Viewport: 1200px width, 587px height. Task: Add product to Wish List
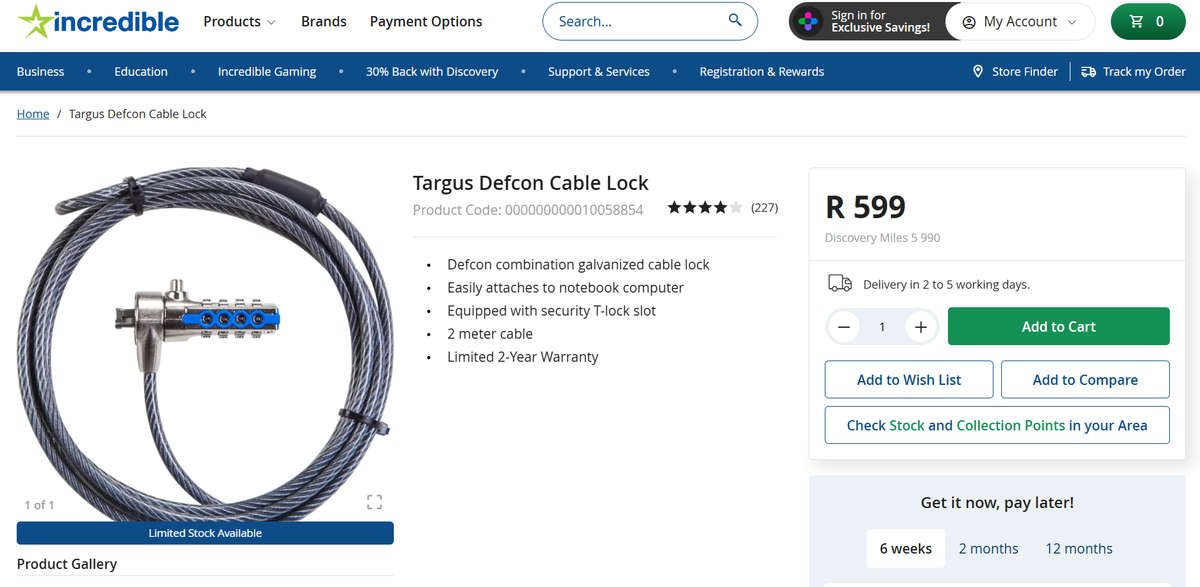click(908, 379)
